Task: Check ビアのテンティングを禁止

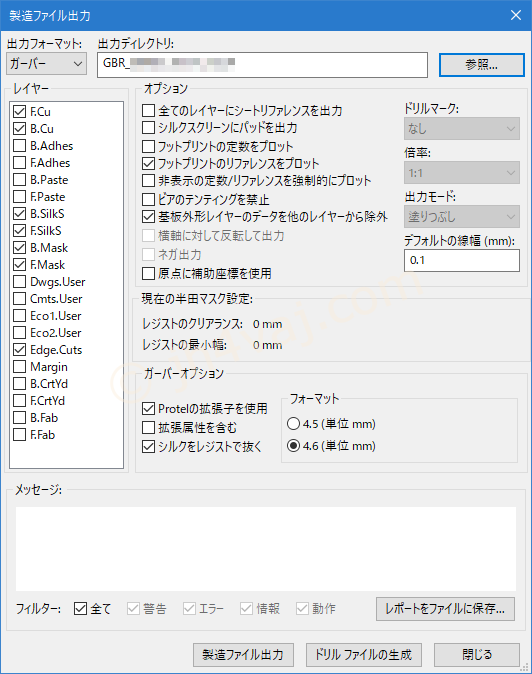Action: pos(148,199)
